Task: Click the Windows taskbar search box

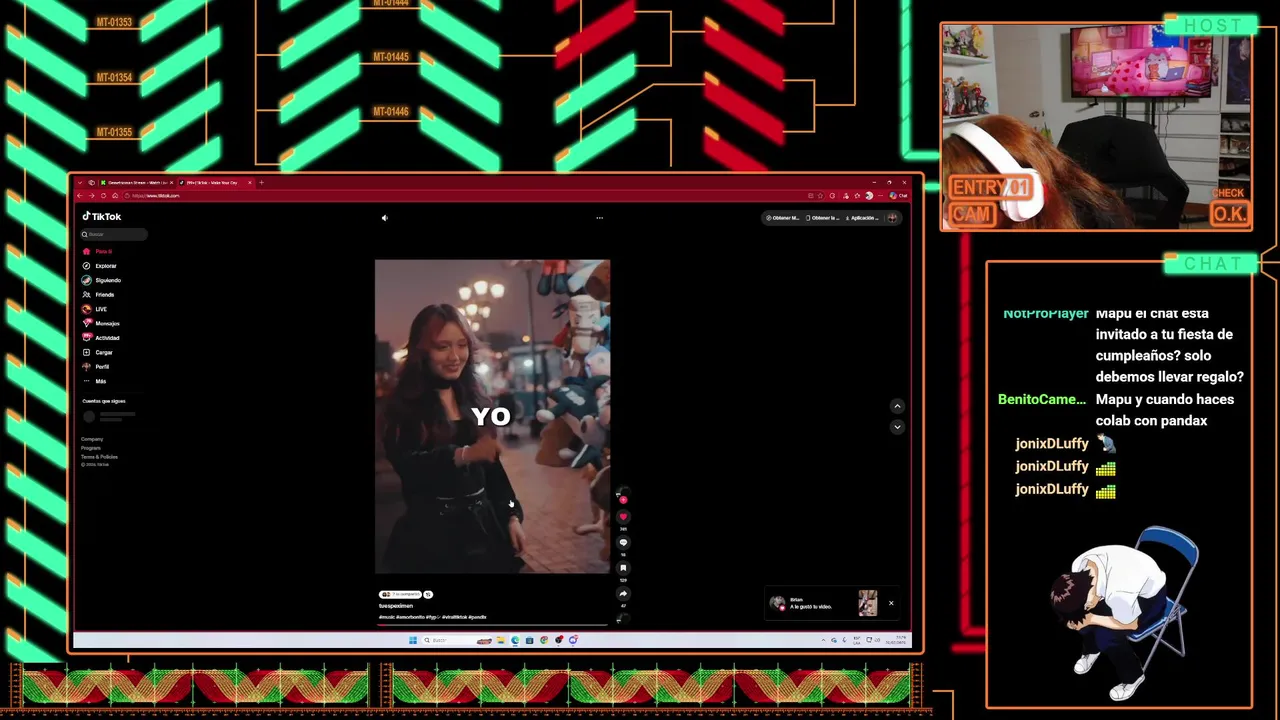Action: click(456, 640)
